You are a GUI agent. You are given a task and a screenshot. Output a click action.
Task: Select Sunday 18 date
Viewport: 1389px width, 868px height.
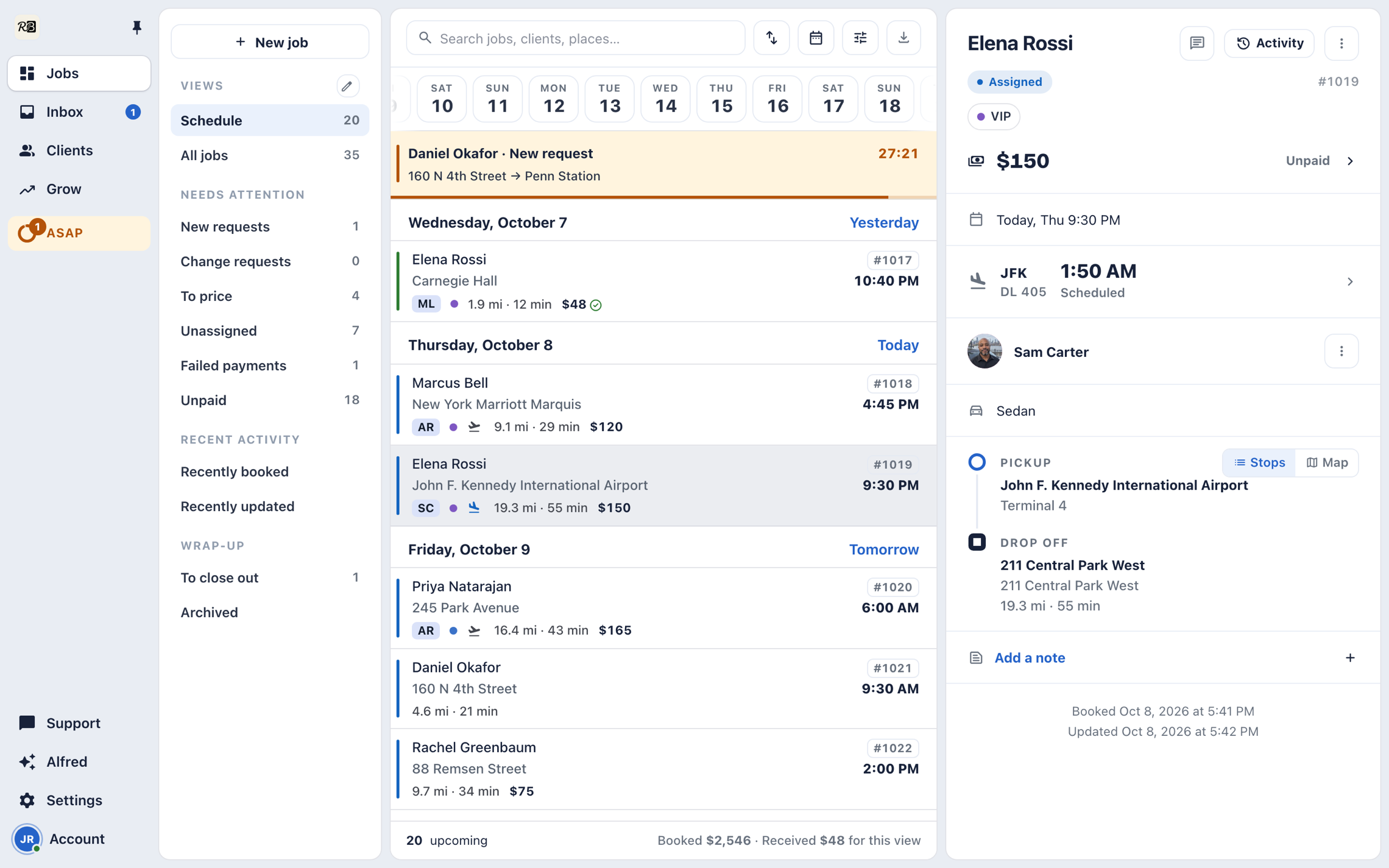(x=889, y=99)
